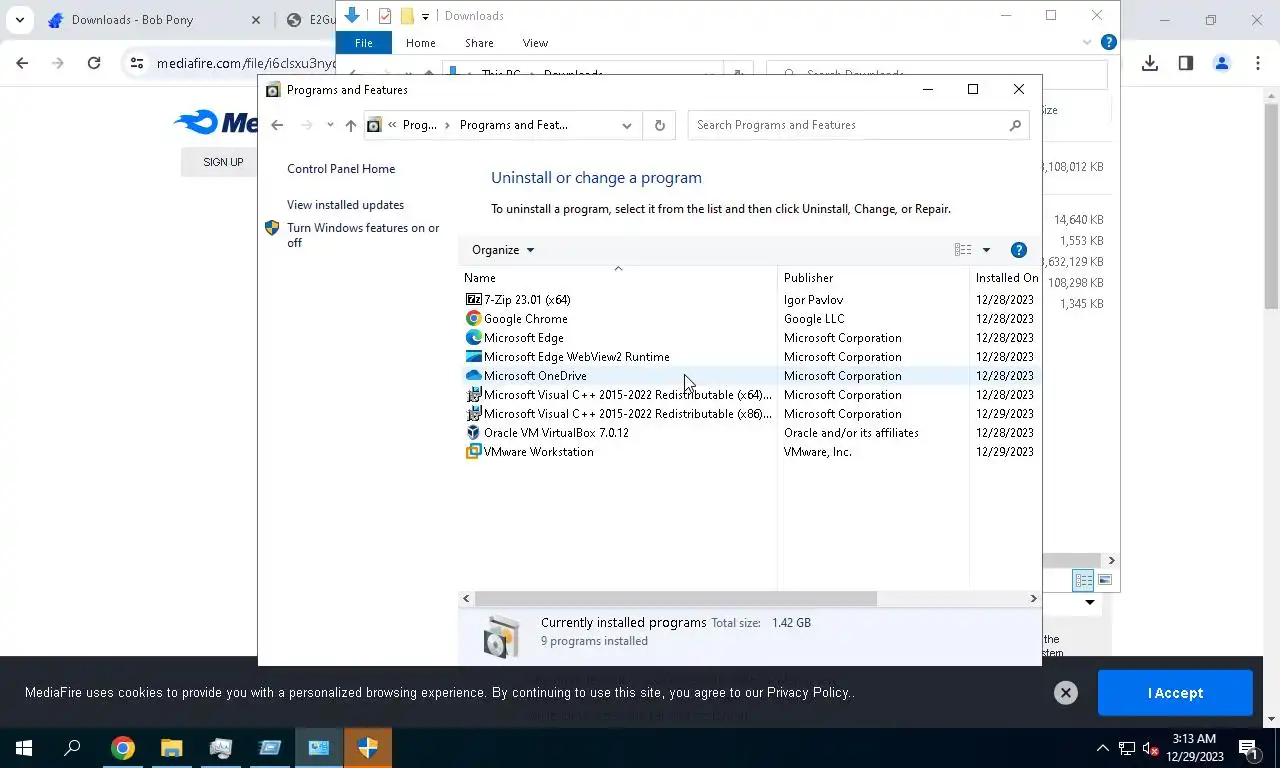Select the Visual C++ (x86) redistributable icon
The image size is (1280, 768).
point(474,414)
